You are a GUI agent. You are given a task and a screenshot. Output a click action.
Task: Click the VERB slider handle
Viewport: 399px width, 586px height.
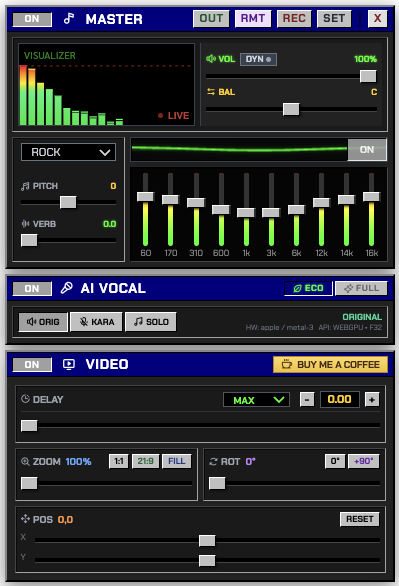click(x=29, y=240)
